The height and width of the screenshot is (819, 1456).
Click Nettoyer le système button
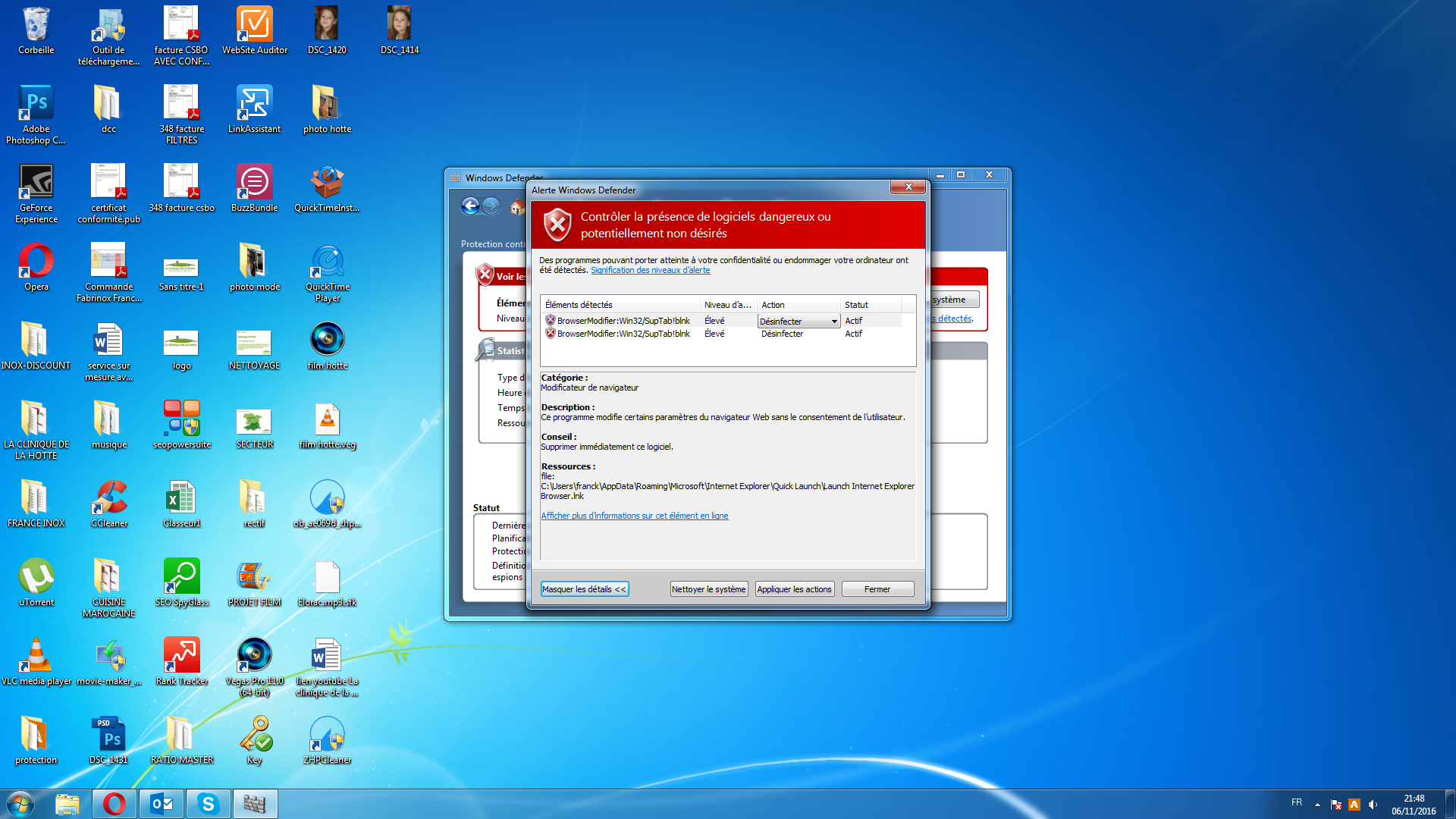(x=708, y=589)
